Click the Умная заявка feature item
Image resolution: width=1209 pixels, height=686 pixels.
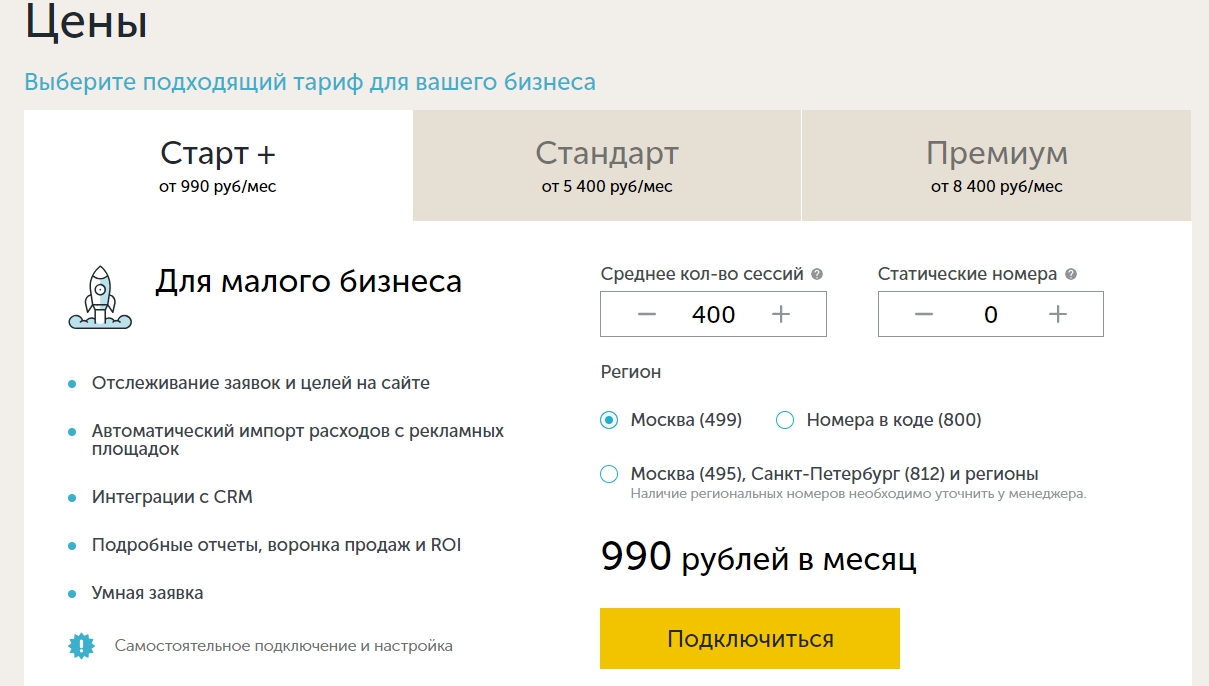click(x=147, y=593)
